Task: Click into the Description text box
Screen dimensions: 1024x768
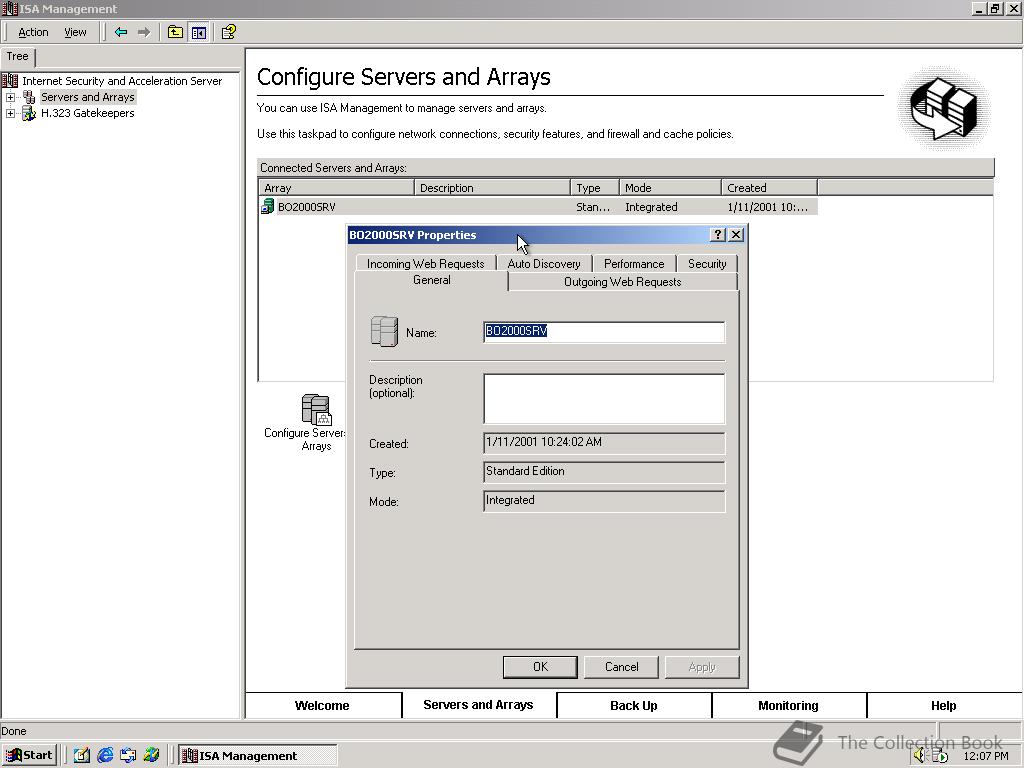Action: coord(604,398)
